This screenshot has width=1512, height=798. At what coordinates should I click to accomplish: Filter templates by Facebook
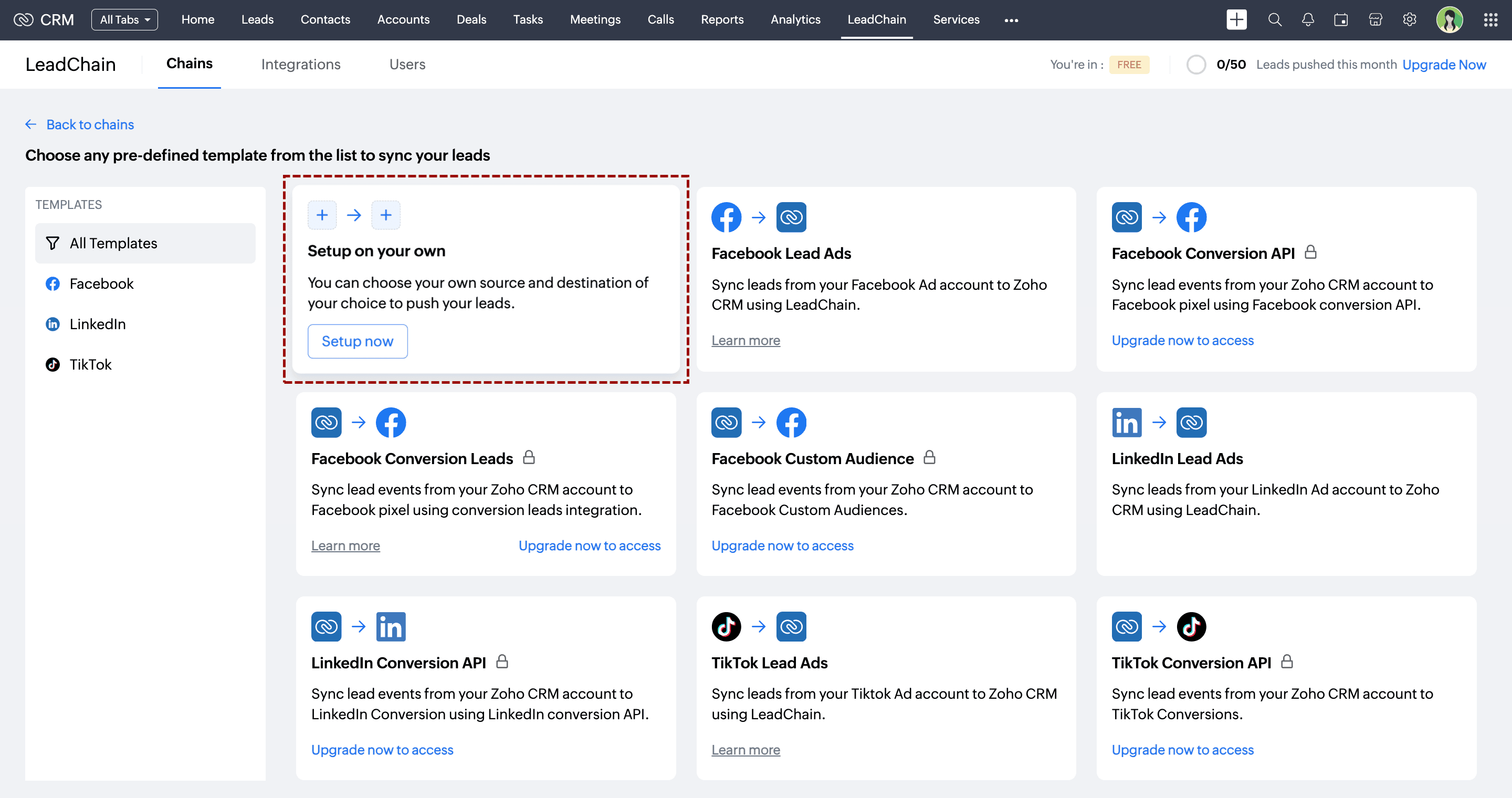point(101,283)
